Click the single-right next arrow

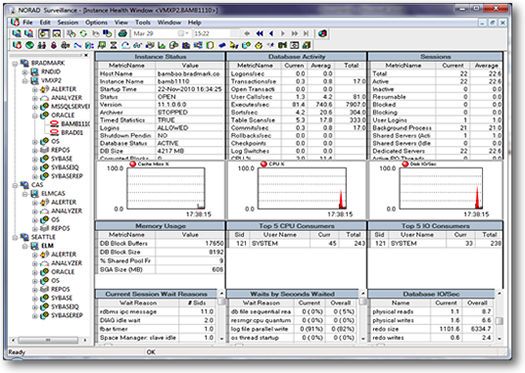(283, 33)
